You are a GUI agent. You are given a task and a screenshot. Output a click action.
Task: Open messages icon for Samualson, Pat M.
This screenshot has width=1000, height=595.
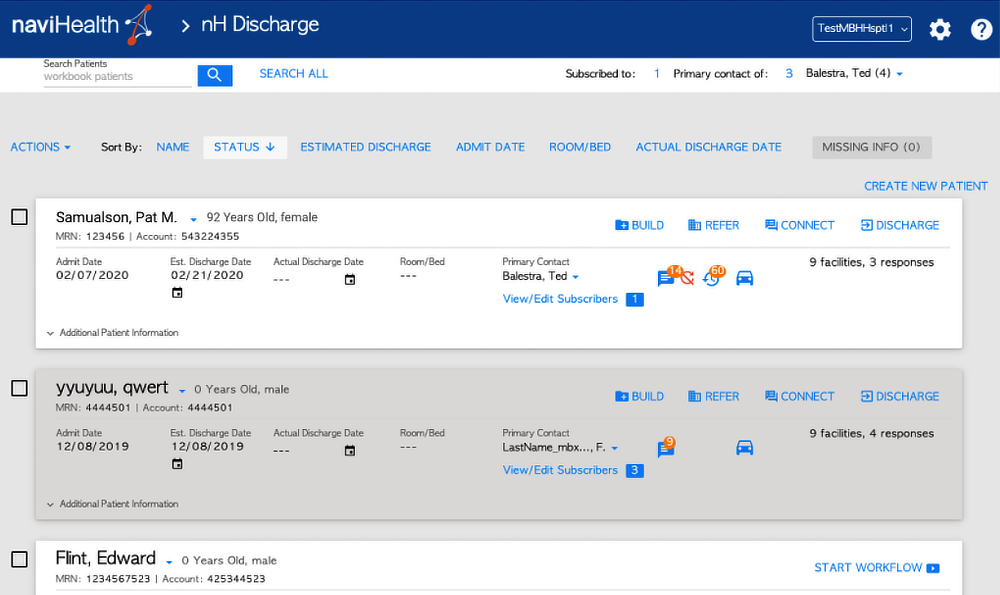665,279
